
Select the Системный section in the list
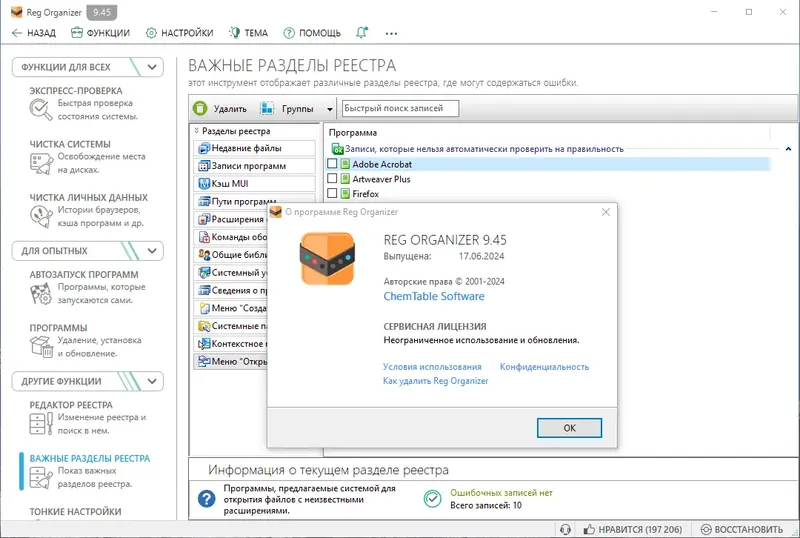pyautogui.click(x=231, y=273)
